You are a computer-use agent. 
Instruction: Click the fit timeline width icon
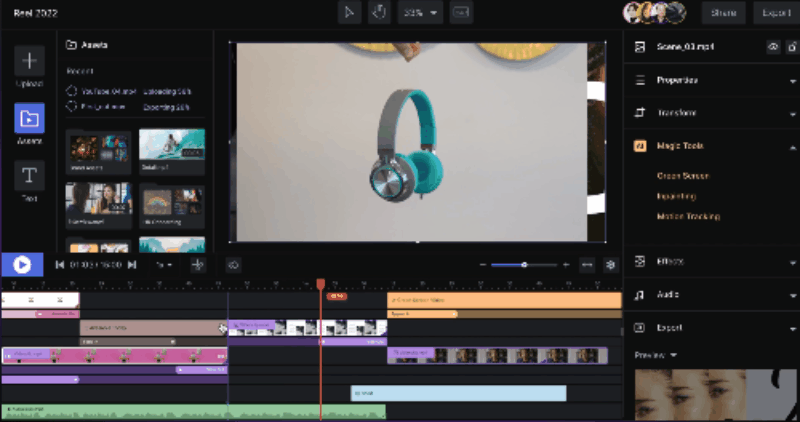[587, 265]
